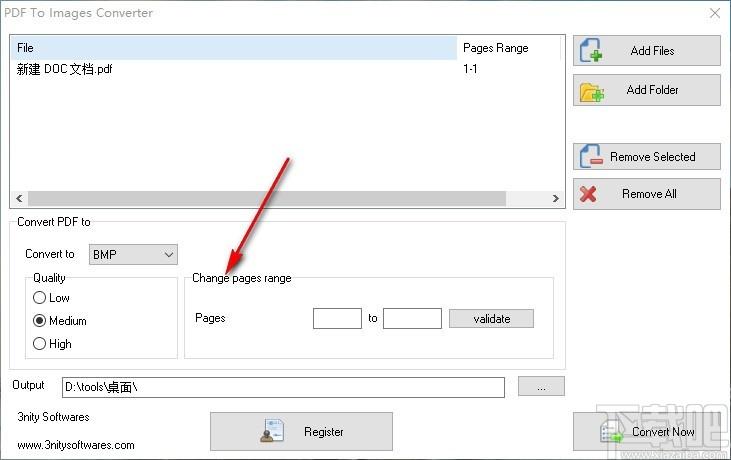Screen dimensions: 731x460
Task: Click the Remove Selected document icon
Action: (x=591, y=156)
